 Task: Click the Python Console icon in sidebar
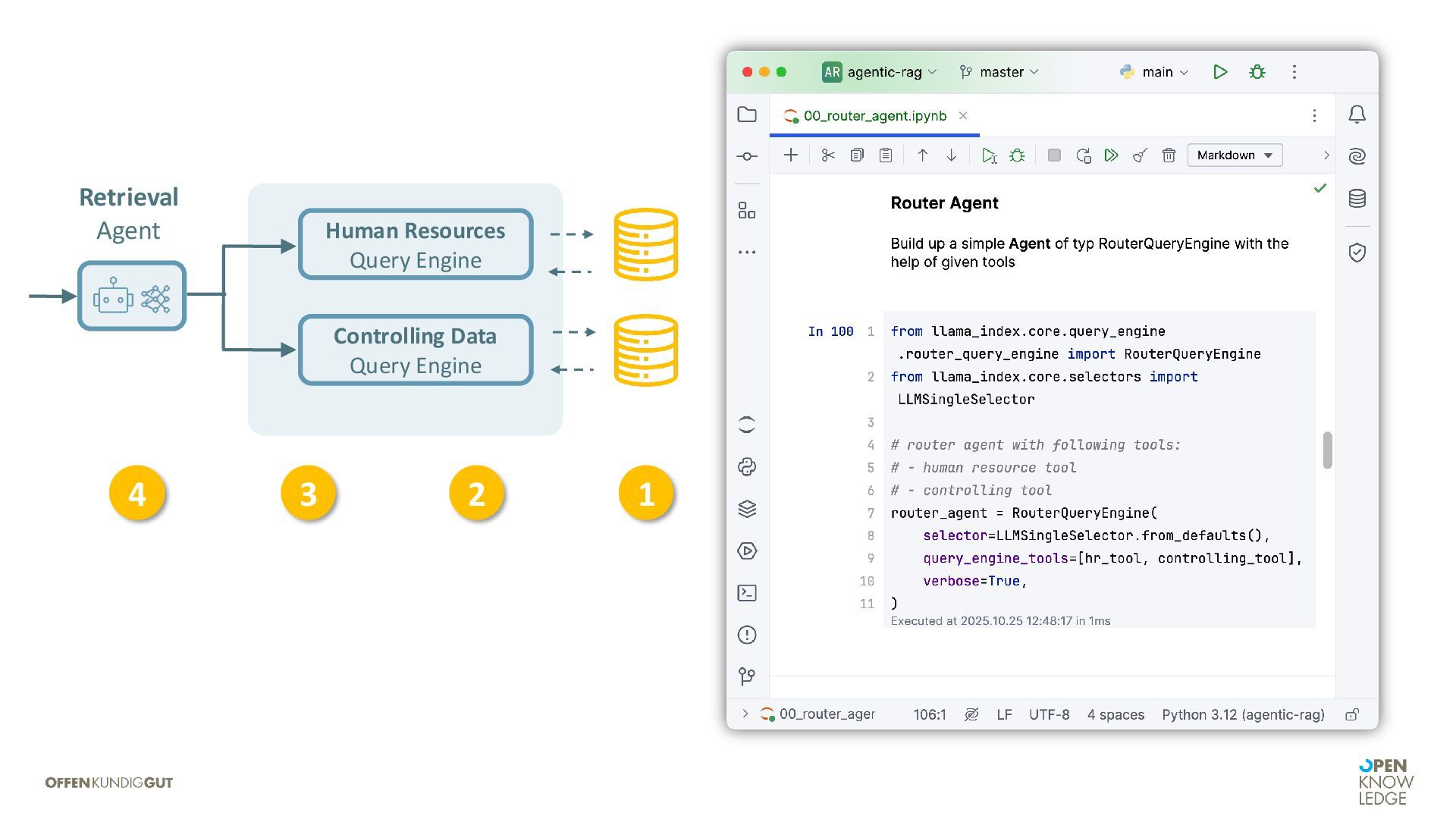[x=747, y=467]
